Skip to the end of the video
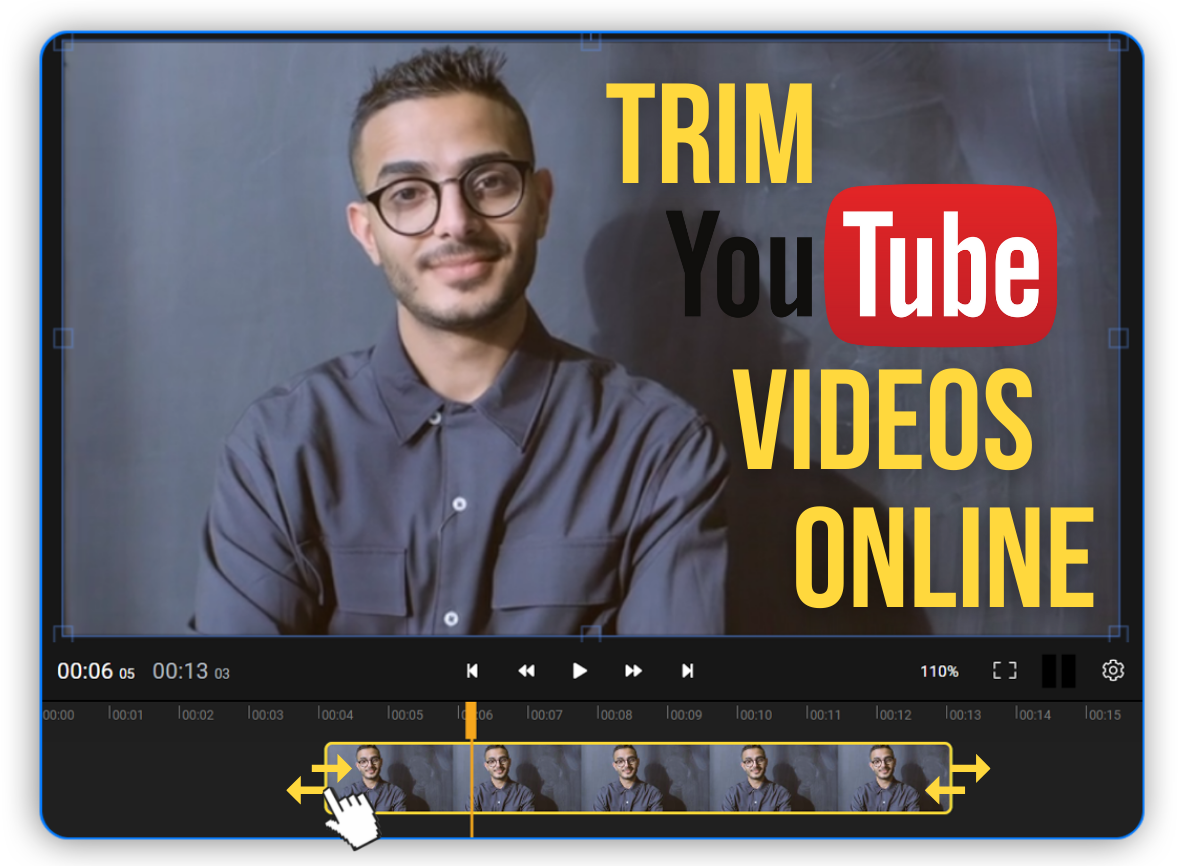Viewport: 1184px width, 866px height. 687,670
